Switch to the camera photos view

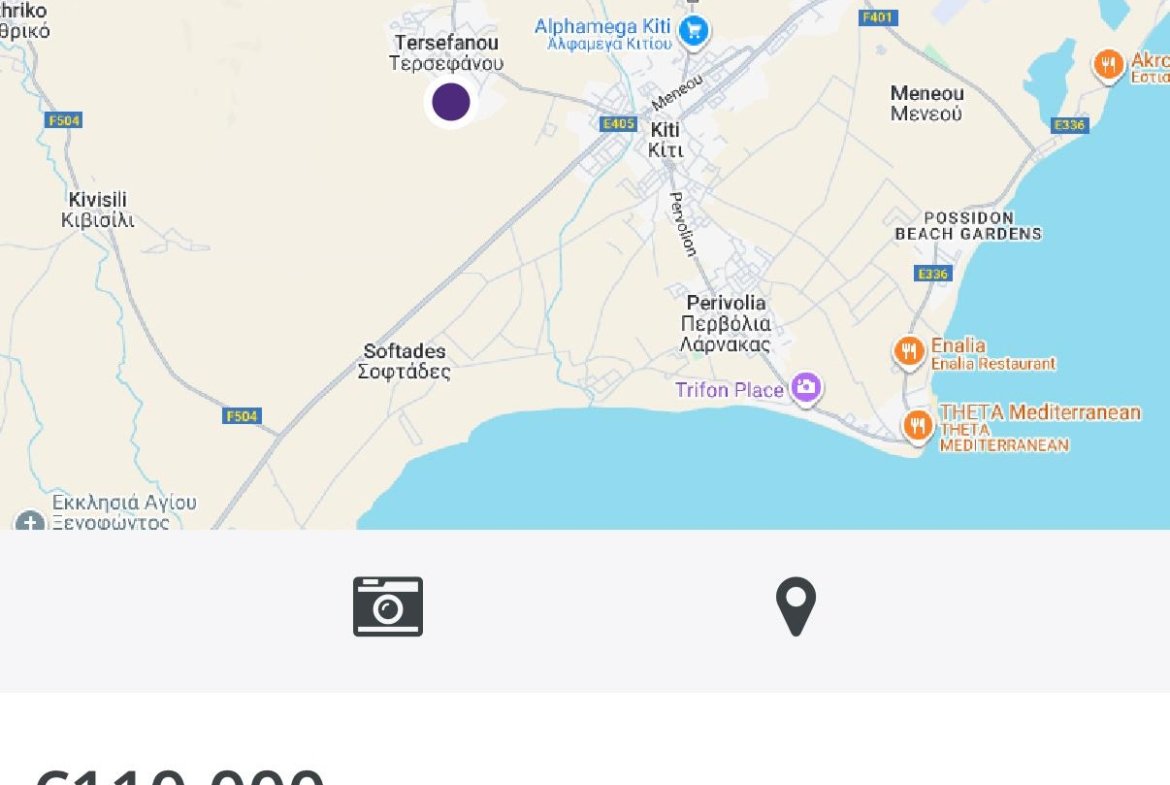(x=388, y=606)
